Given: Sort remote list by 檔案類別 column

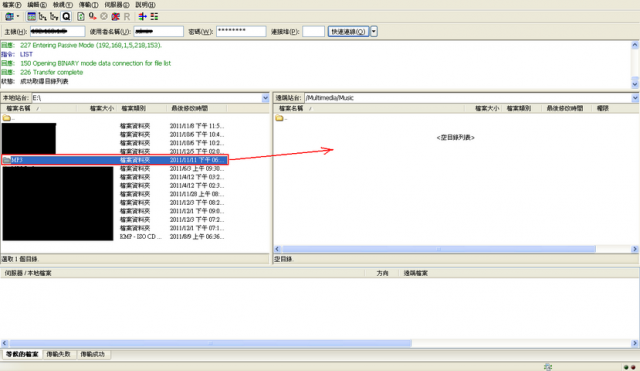Looking at the screenshot, I should coord(522,108).
